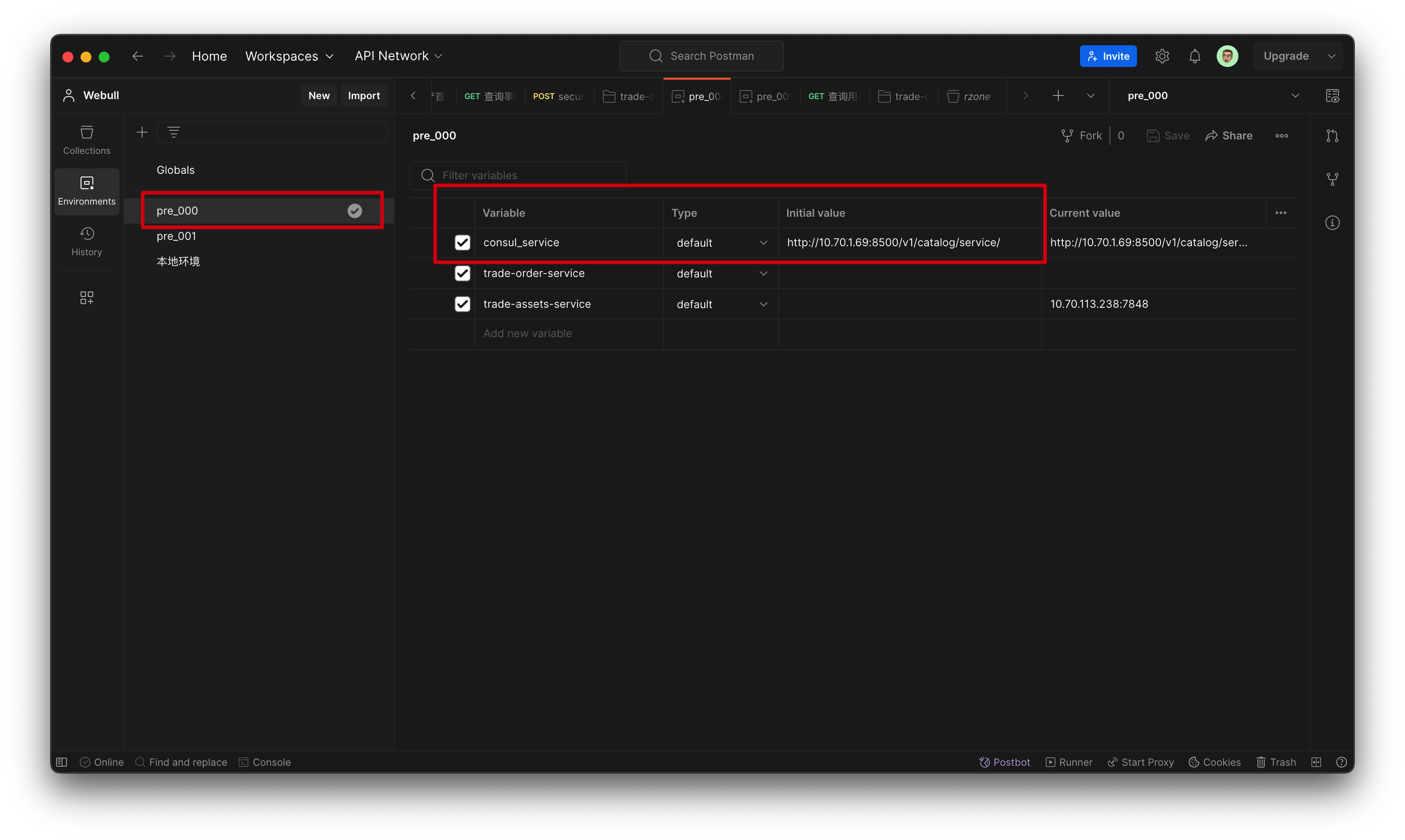
Task: Toggle the trade-order-service variable checkbox
Action: (463, 273)
